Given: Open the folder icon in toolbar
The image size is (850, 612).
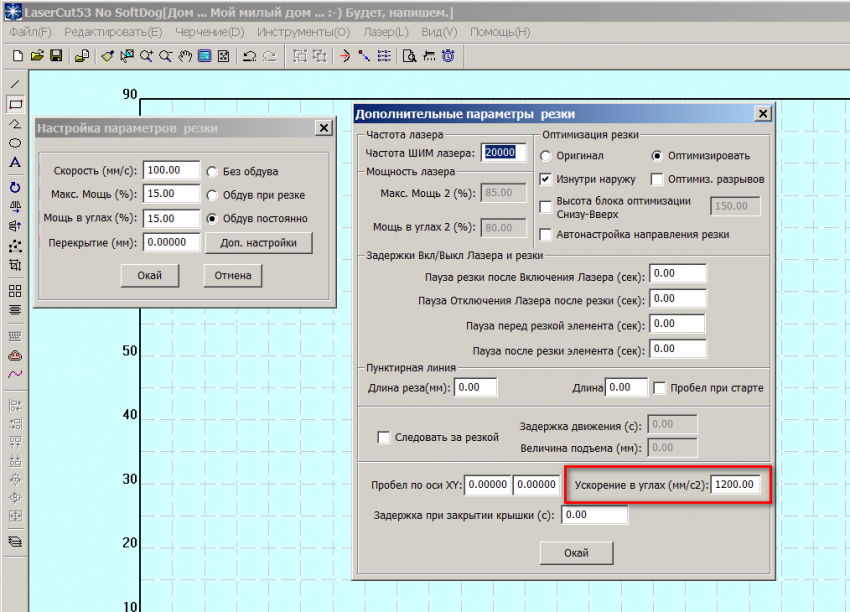Looking at the screenshot, I should (37, 55).
